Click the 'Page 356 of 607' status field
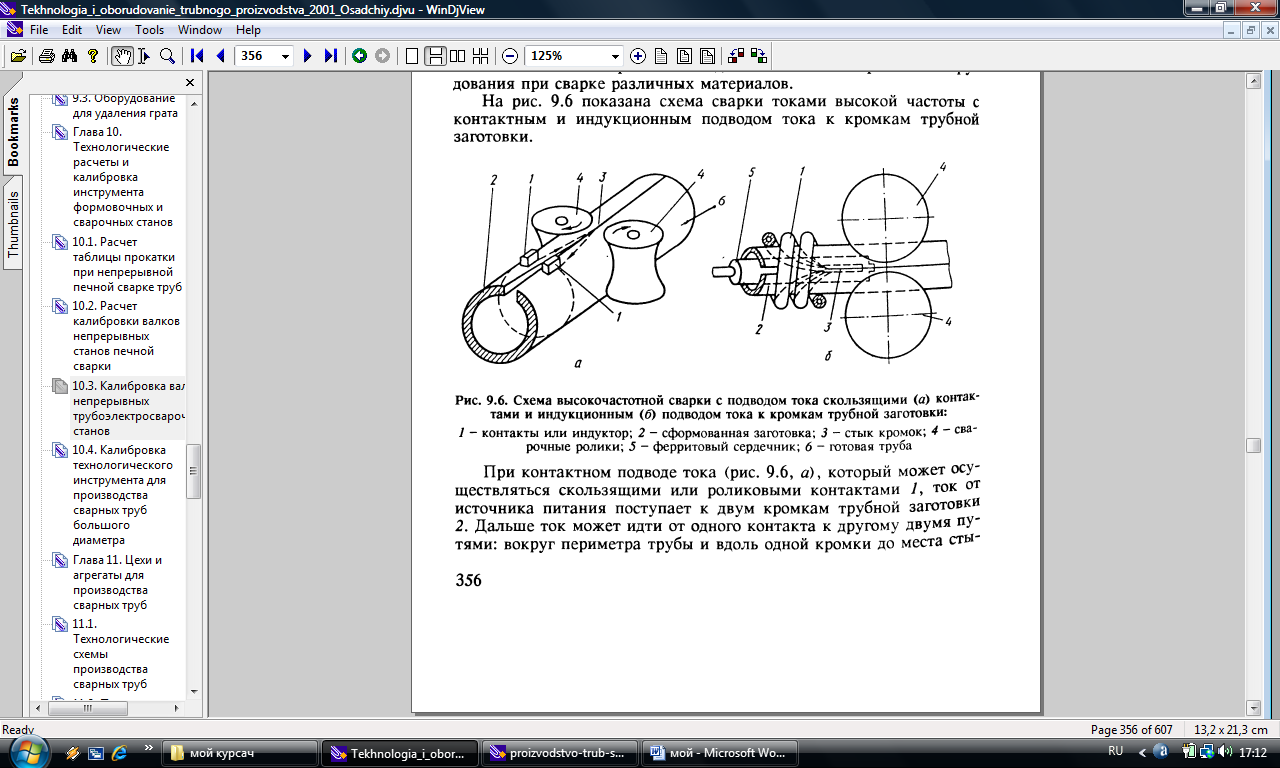This screenshot has width=1280, height=768. point(1132,730)
